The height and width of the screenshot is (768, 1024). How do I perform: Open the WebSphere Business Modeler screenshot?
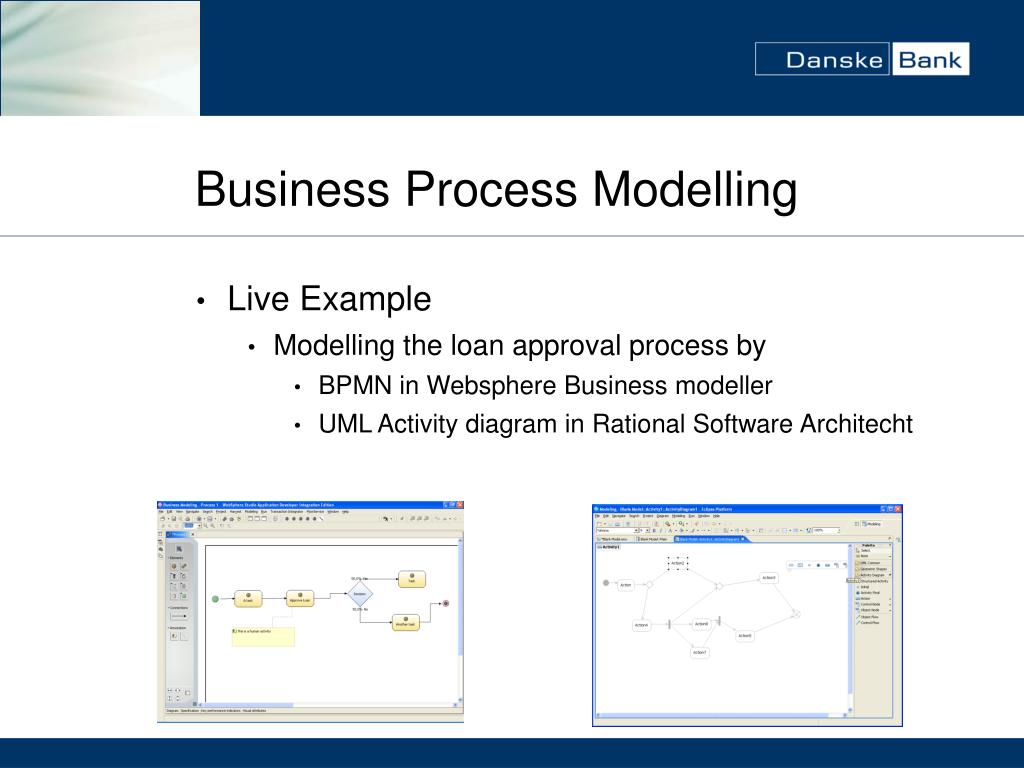click(310, 612)
